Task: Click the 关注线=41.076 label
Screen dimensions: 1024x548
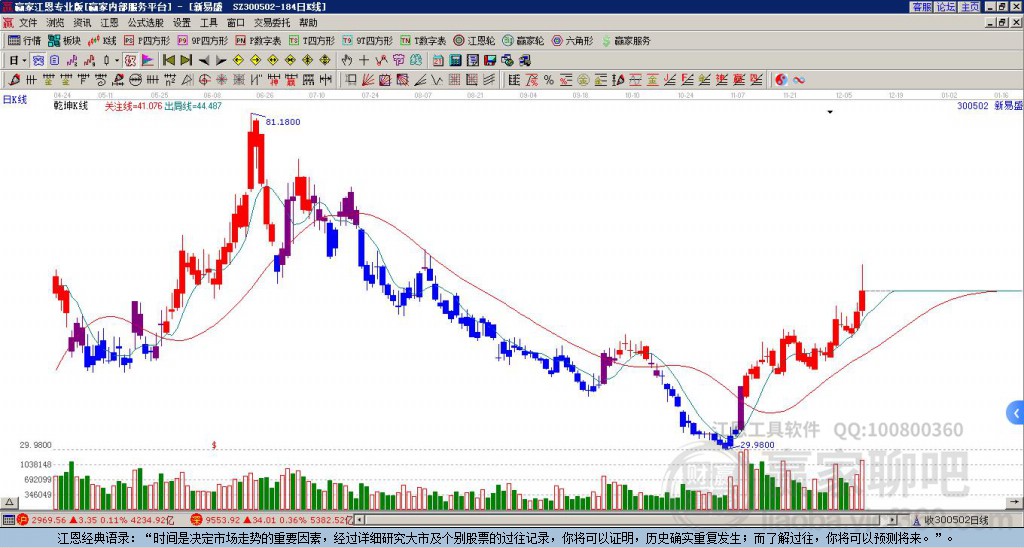Action: (x=134, y=106)
